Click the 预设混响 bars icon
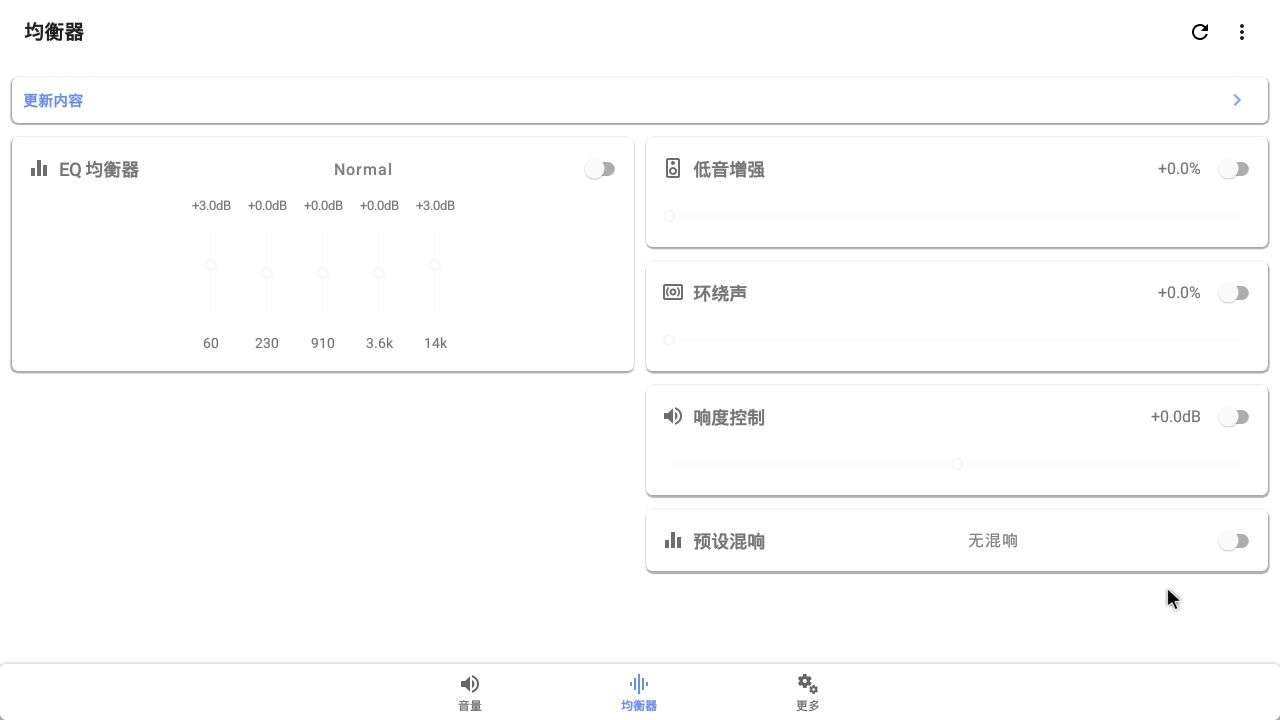This screenshot has height=720, width=1280. (x=673, y=540)
